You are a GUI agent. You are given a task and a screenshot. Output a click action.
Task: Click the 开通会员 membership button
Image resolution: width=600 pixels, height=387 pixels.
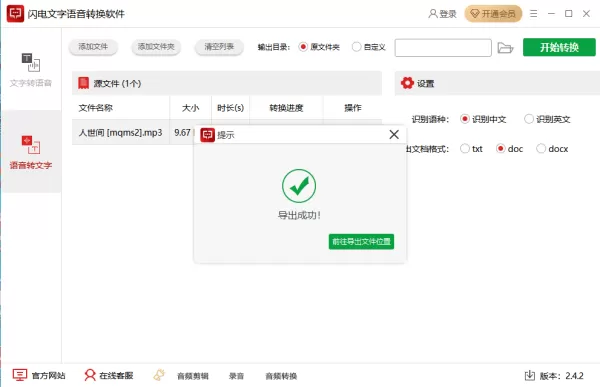coord(493,14)
